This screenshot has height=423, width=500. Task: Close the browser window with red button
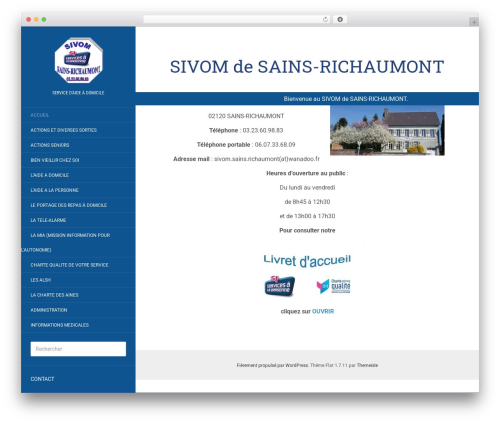(29, 19)
